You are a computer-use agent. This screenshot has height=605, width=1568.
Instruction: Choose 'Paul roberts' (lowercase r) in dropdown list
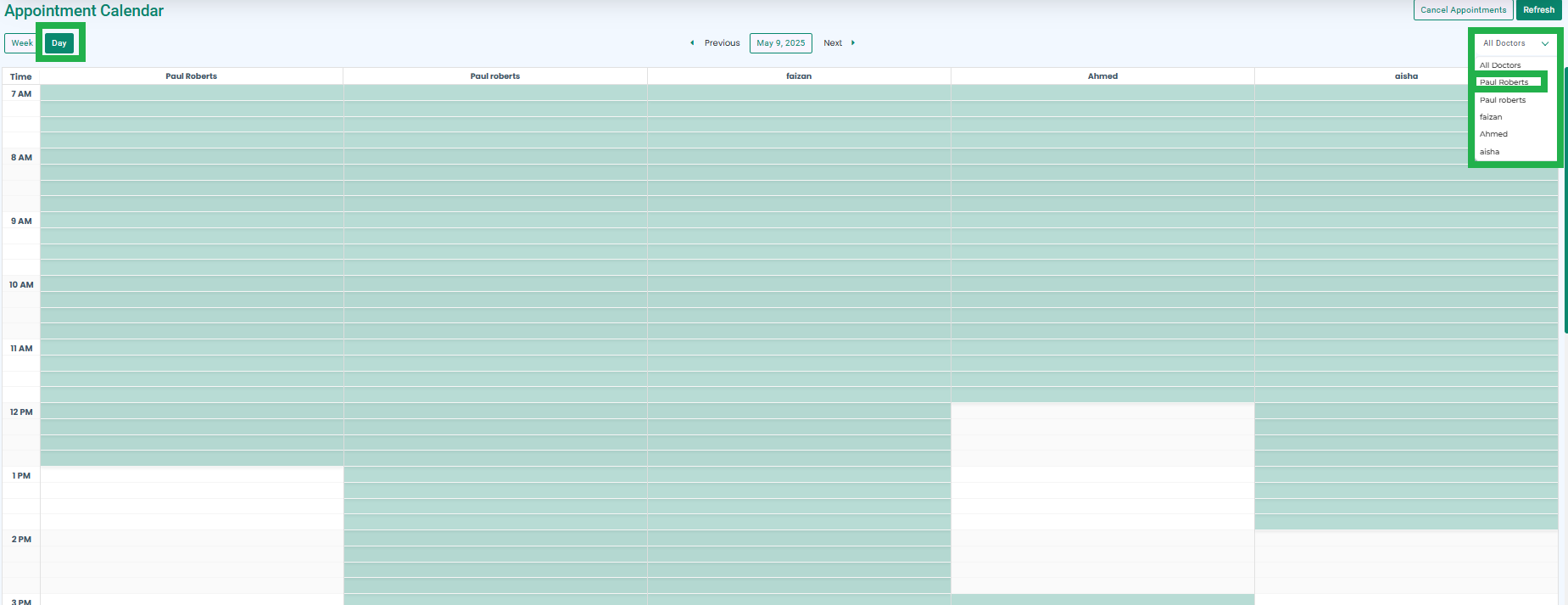click(1503, 100)
